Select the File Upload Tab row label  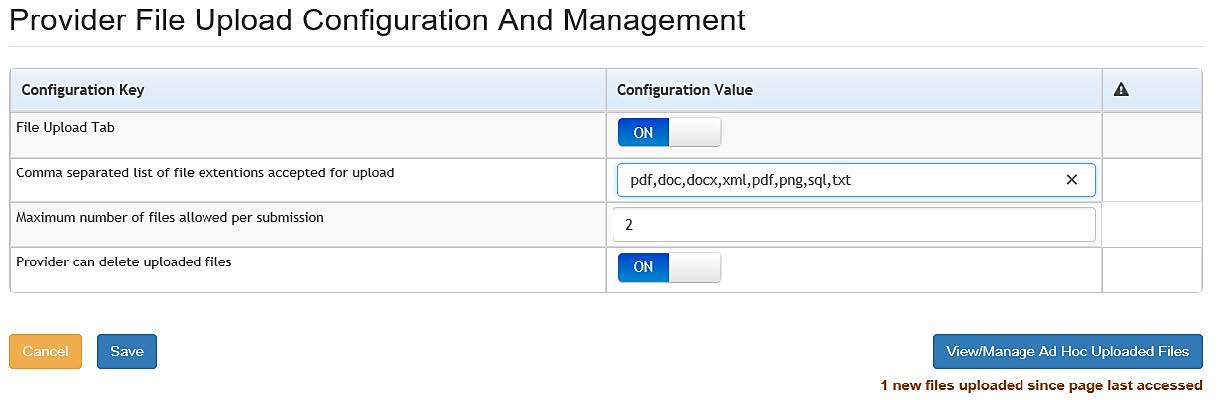pos(66,127)
